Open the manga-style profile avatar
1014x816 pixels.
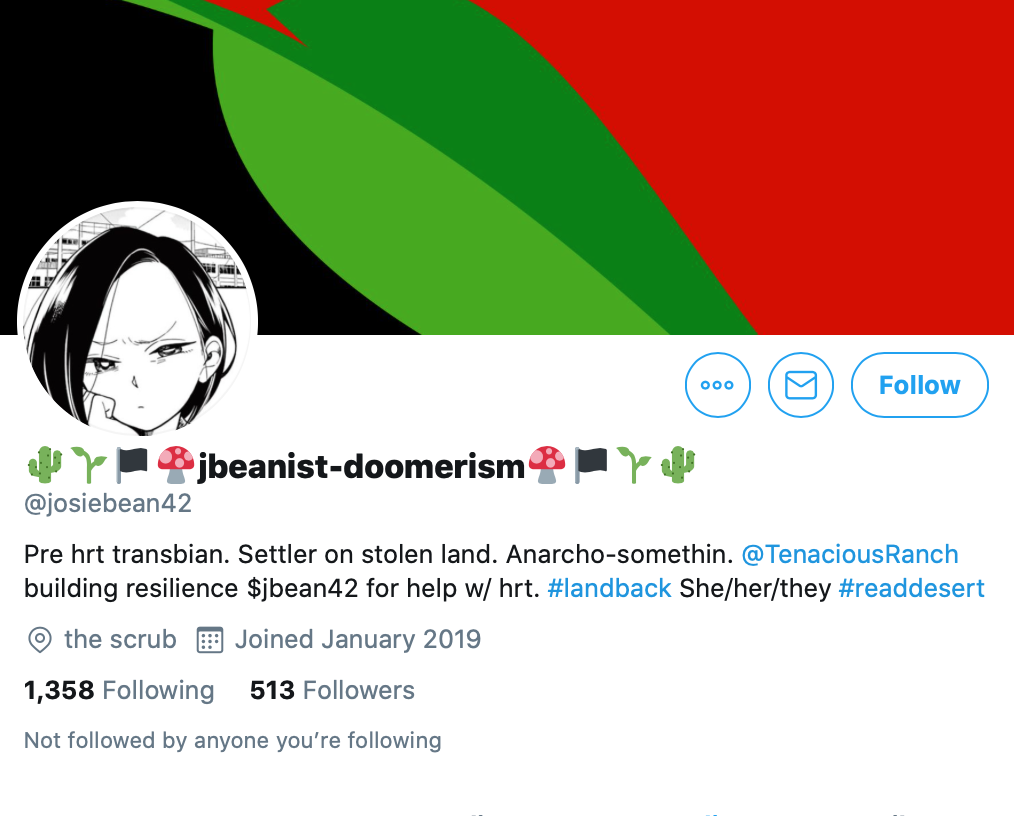click(x=138, y=321)
